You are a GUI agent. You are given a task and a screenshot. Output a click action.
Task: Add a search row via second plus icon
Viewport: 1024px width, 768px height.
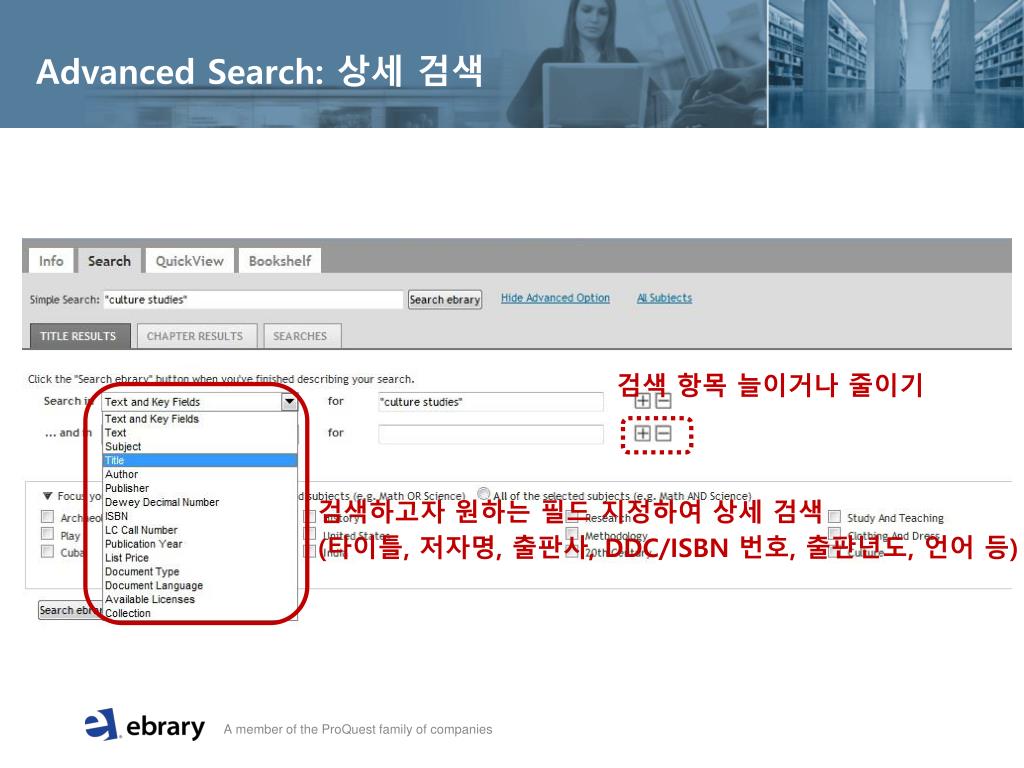tap(643, 433)
